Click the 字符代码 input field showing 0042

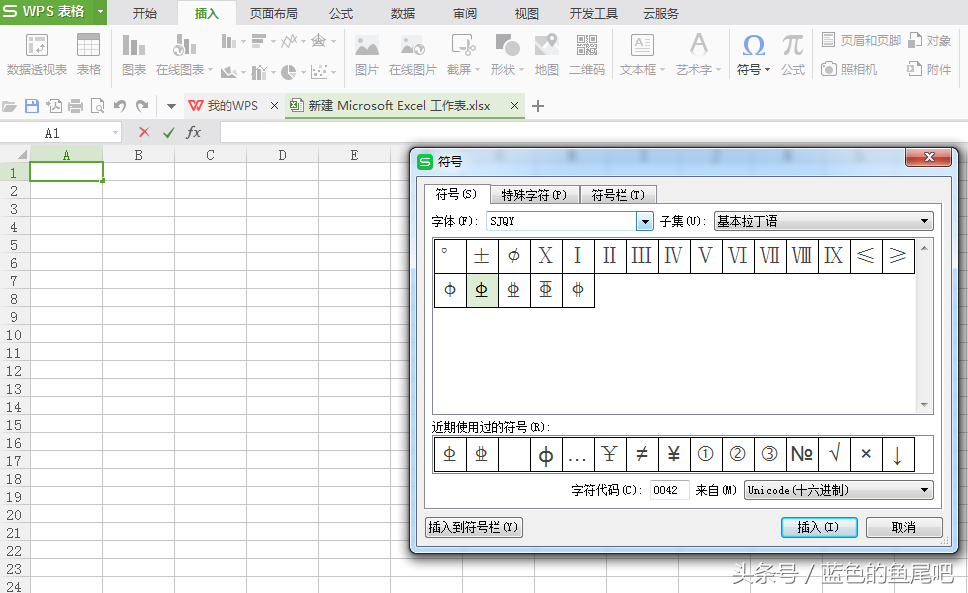pos(669,490)
